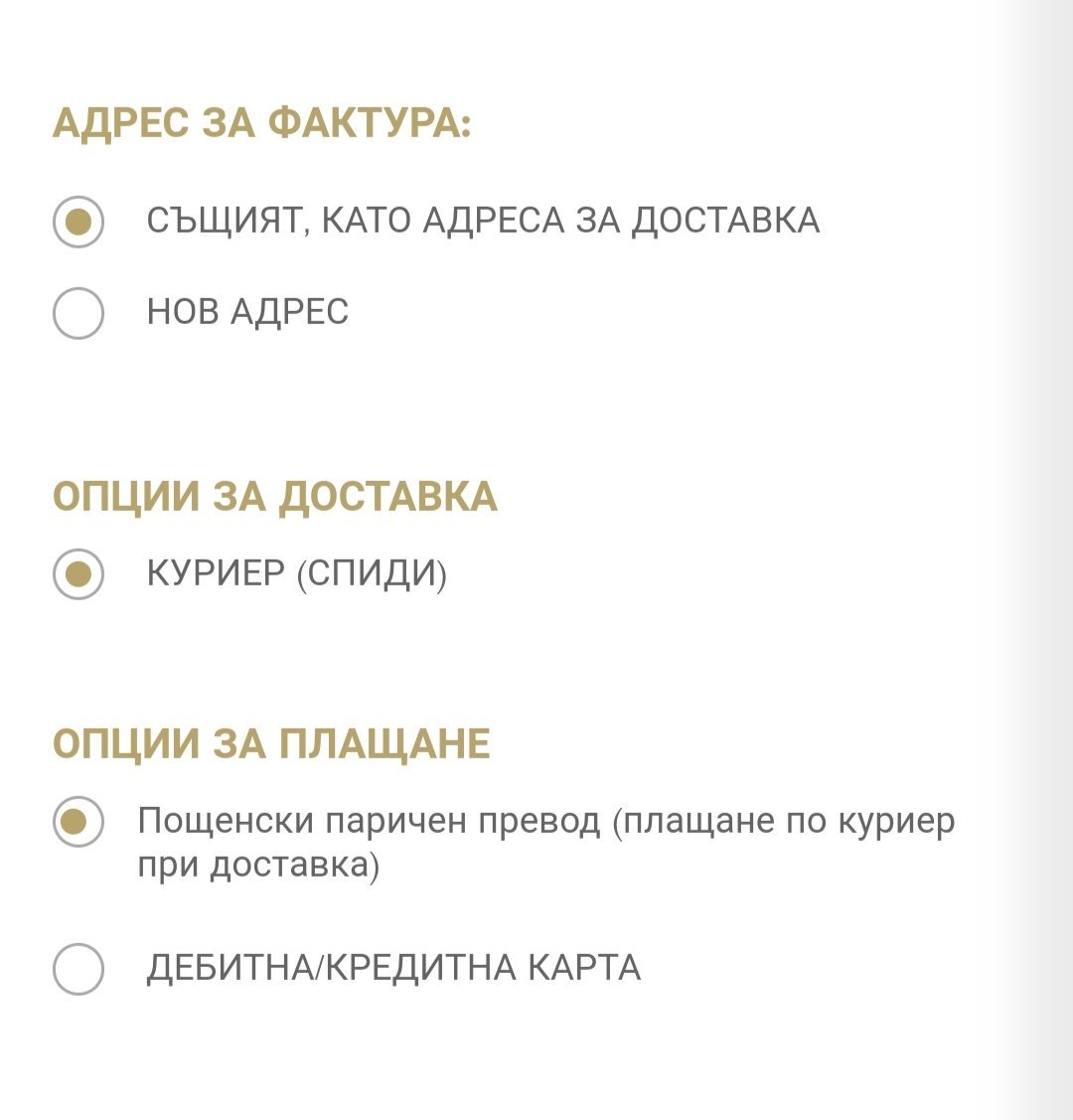Click the "при доставка)" second line text
The height and width of the screenshot is (1120, 1073).
pyautogui.click(x=258, y=866)
